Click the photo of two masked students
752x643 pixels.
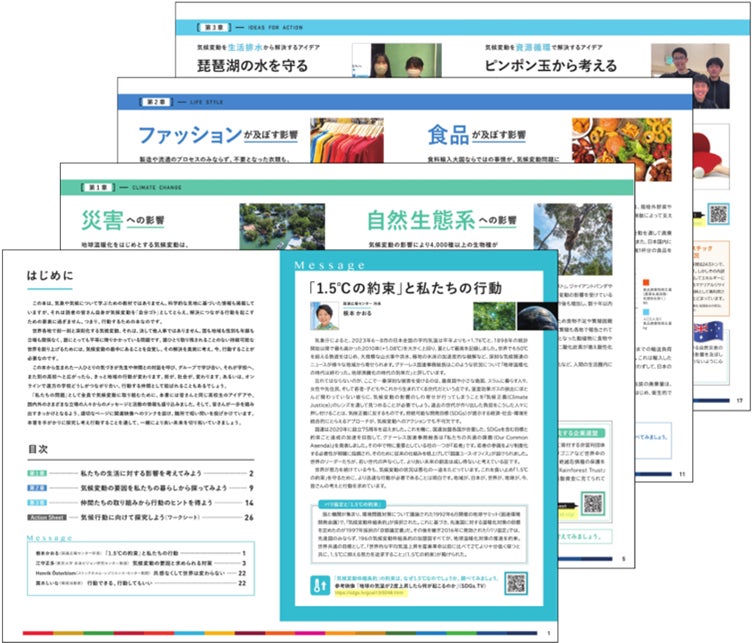[397, 60]
